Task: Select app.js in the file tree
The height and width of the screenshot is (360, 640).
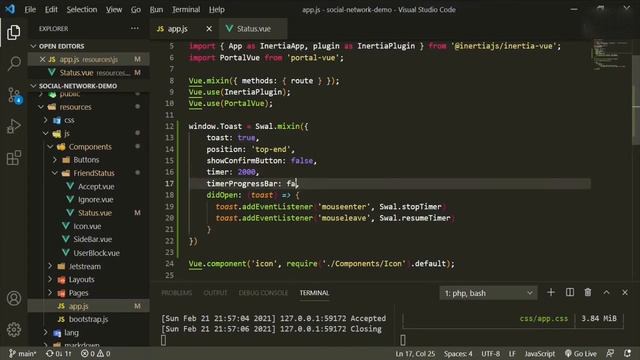Action: 78,306
